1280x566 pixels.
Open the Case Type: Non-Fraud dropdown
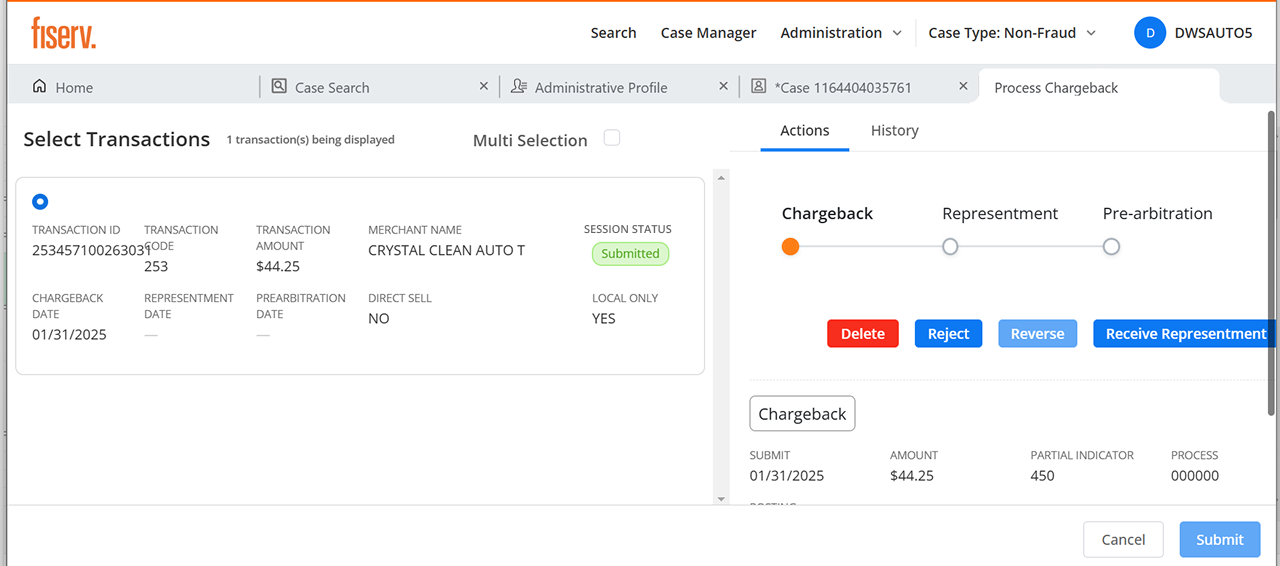click(1012, 33)
